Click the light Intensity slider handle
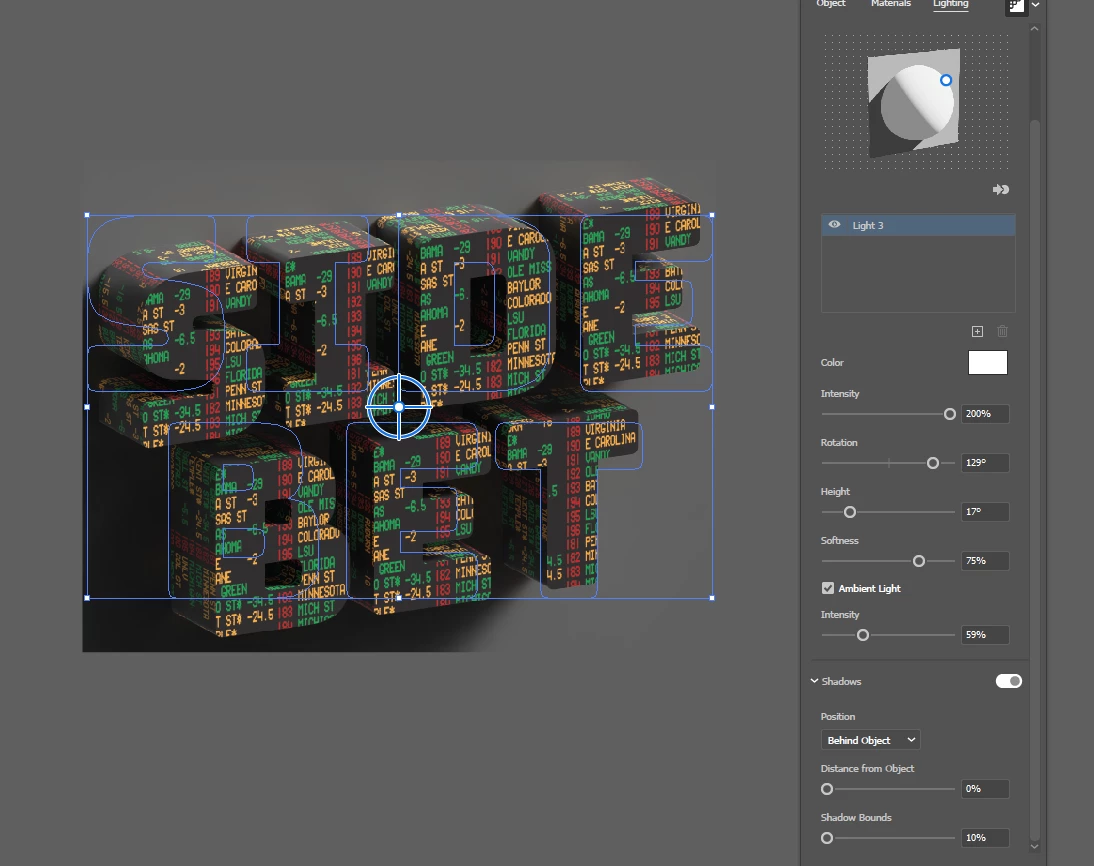 949,414
